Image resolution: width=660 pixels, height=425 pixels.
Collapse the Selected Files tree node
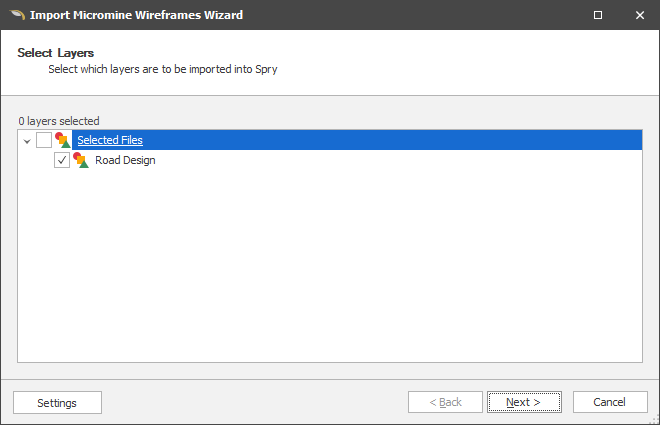(x=27, y=141)
